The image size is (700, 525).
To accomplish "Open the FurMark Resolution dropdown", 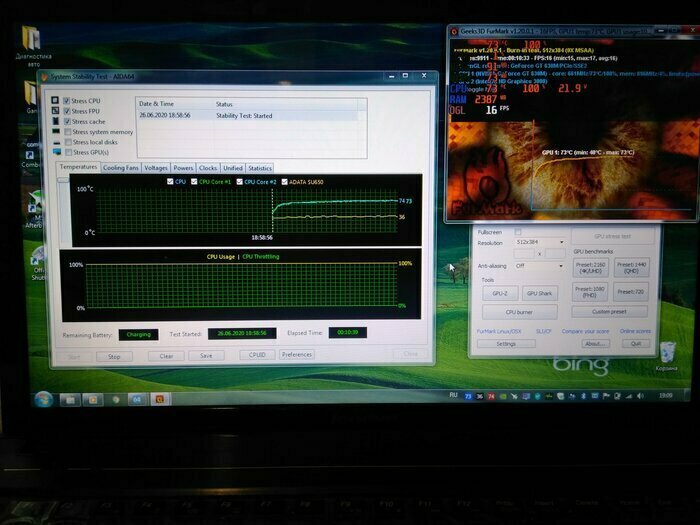I will pos(540,242).
